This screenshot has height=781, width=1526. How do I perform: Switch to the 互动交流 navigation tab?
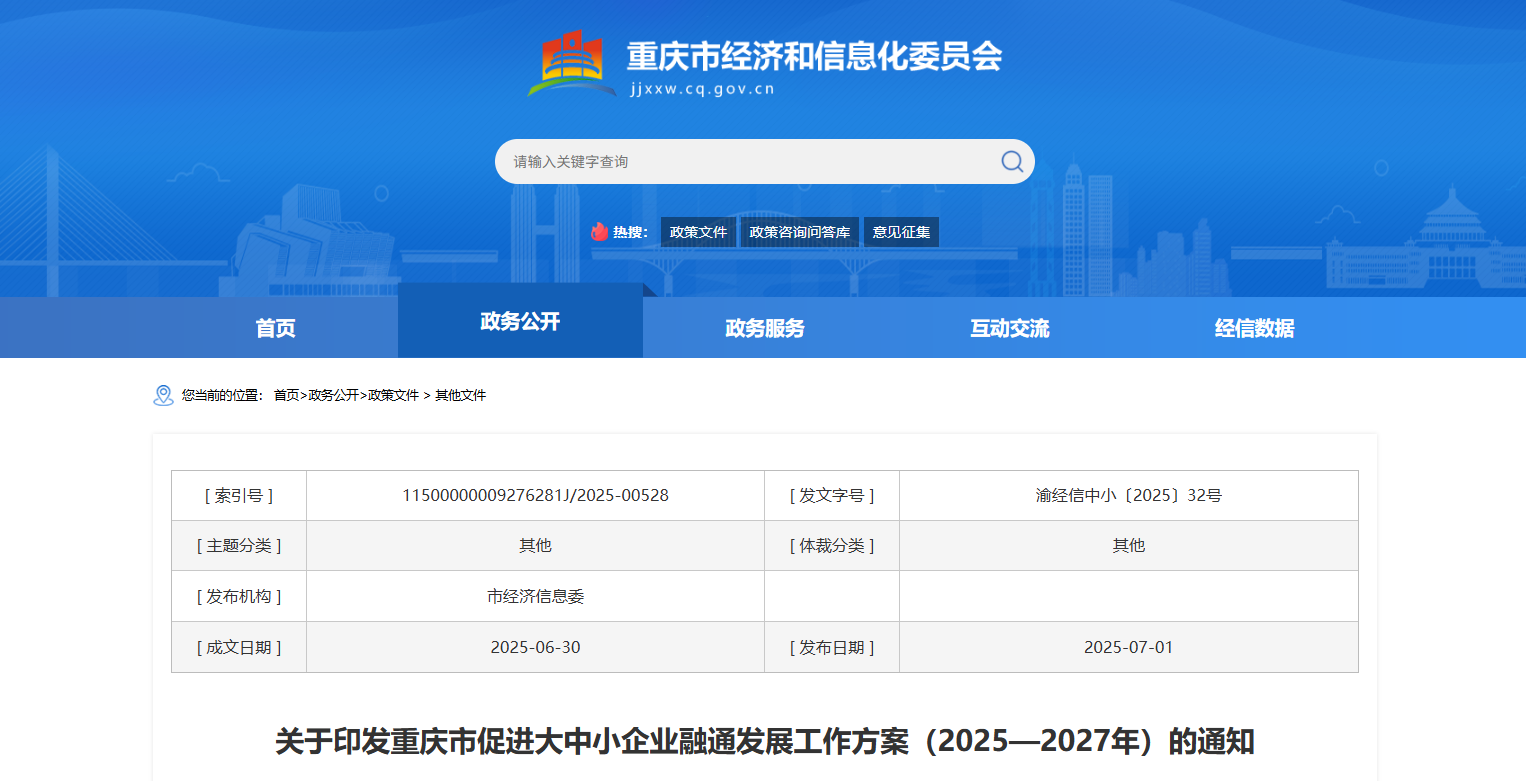click(1010, 328)
